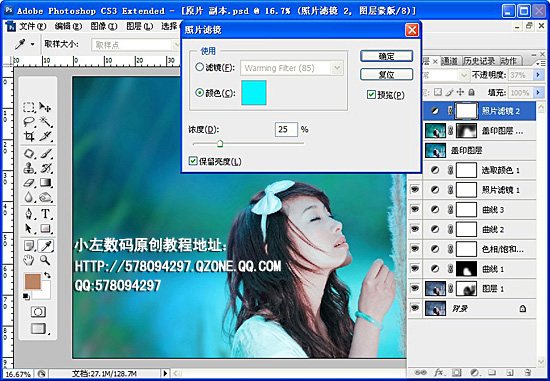Open the 图层(L) menu
Screen dimensions: 550x381
coord(139,26)
